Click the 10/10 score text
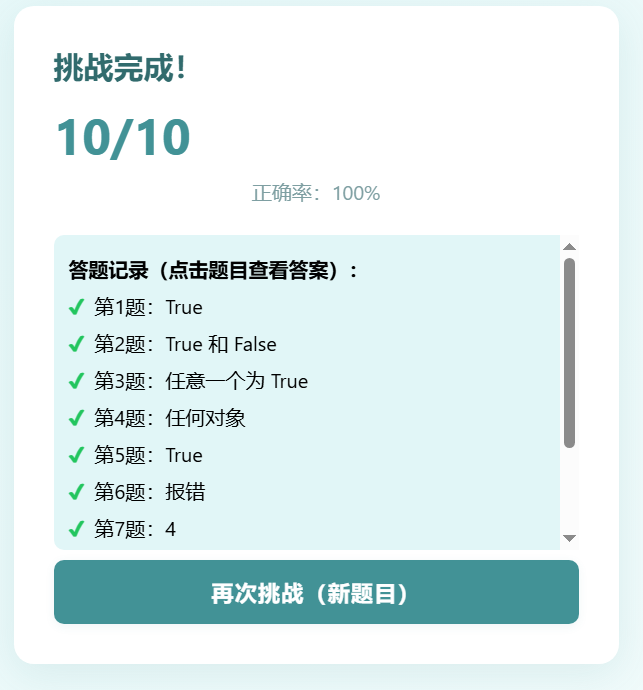 [123, 138]
